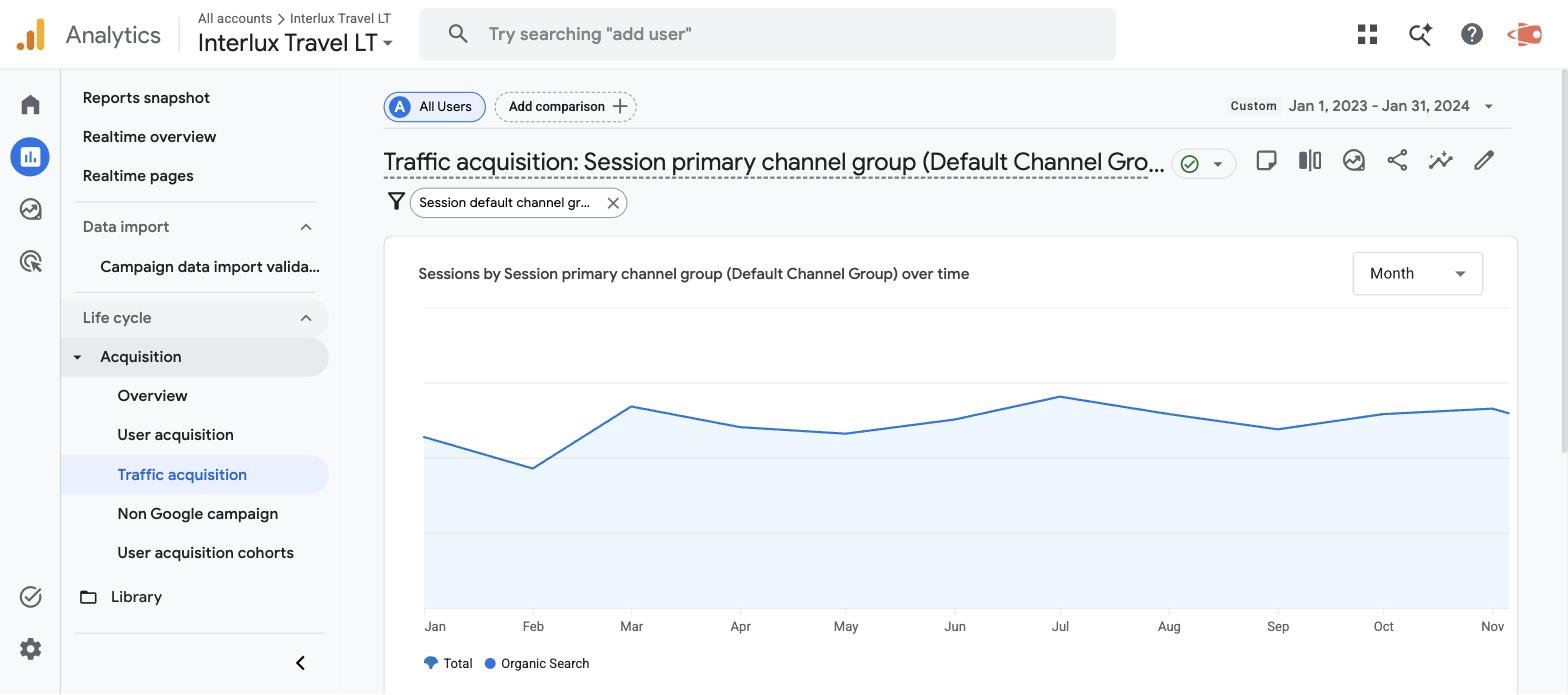
Task: Customize report with pencil icon
Action: 1484,161
